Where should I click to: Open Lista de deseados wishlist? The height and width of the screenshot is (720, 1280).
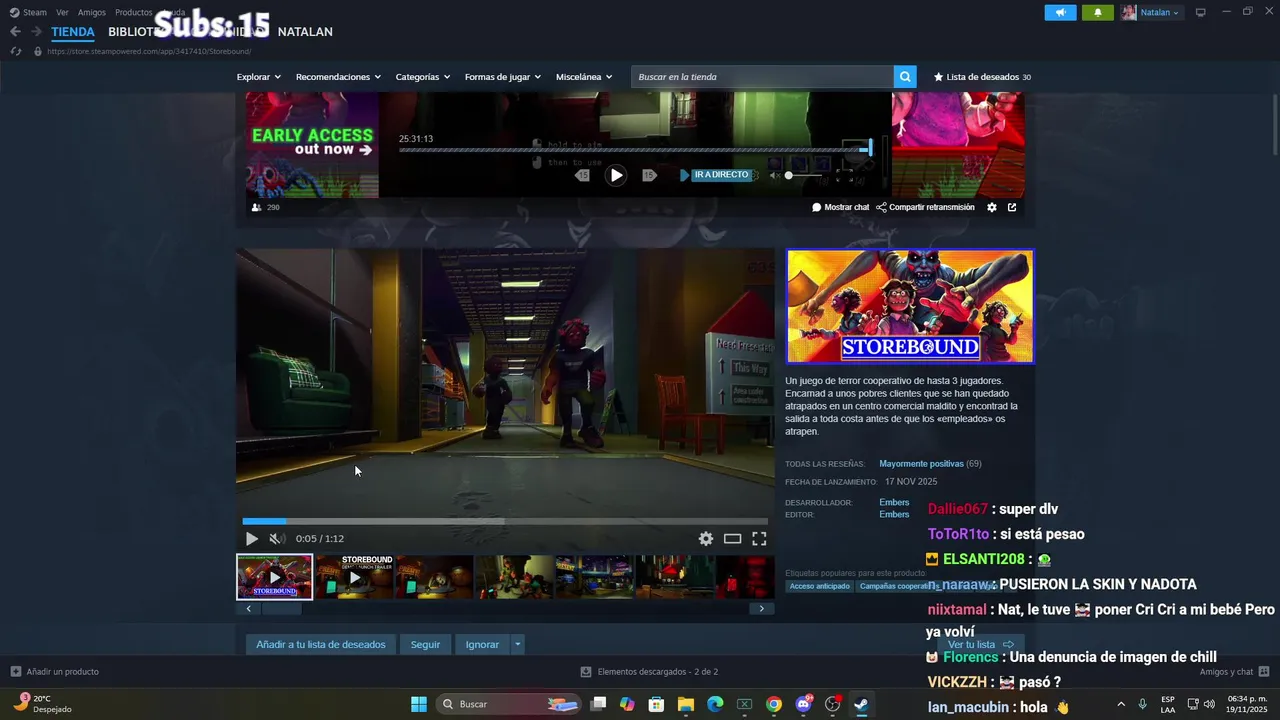982,77
